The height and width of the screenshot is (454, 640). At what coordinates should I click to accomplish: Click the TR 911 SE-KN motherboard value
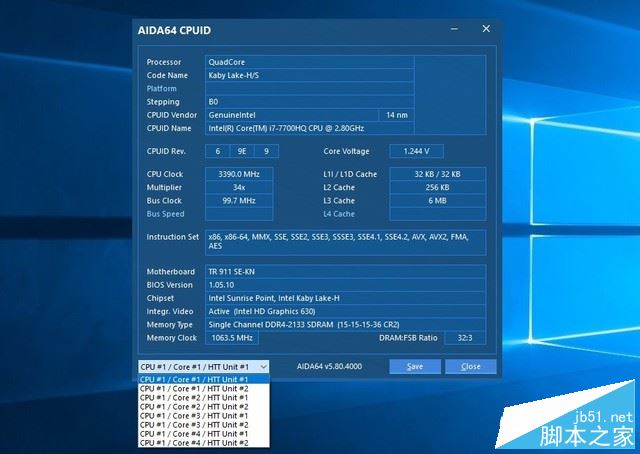point(345,272)
